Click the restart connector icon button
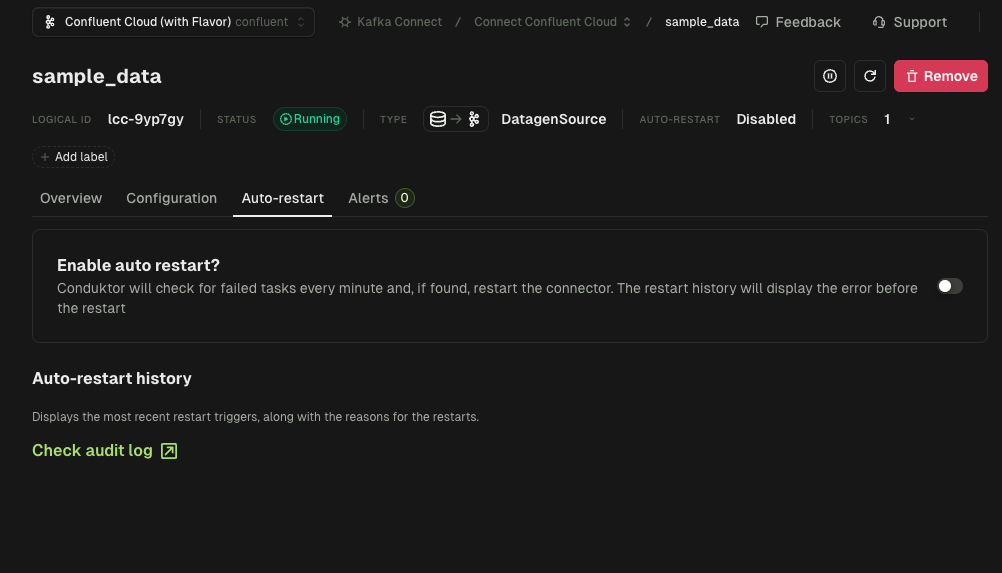The height and width of the screenshot is (573, 1002). (x=870, y=76)
